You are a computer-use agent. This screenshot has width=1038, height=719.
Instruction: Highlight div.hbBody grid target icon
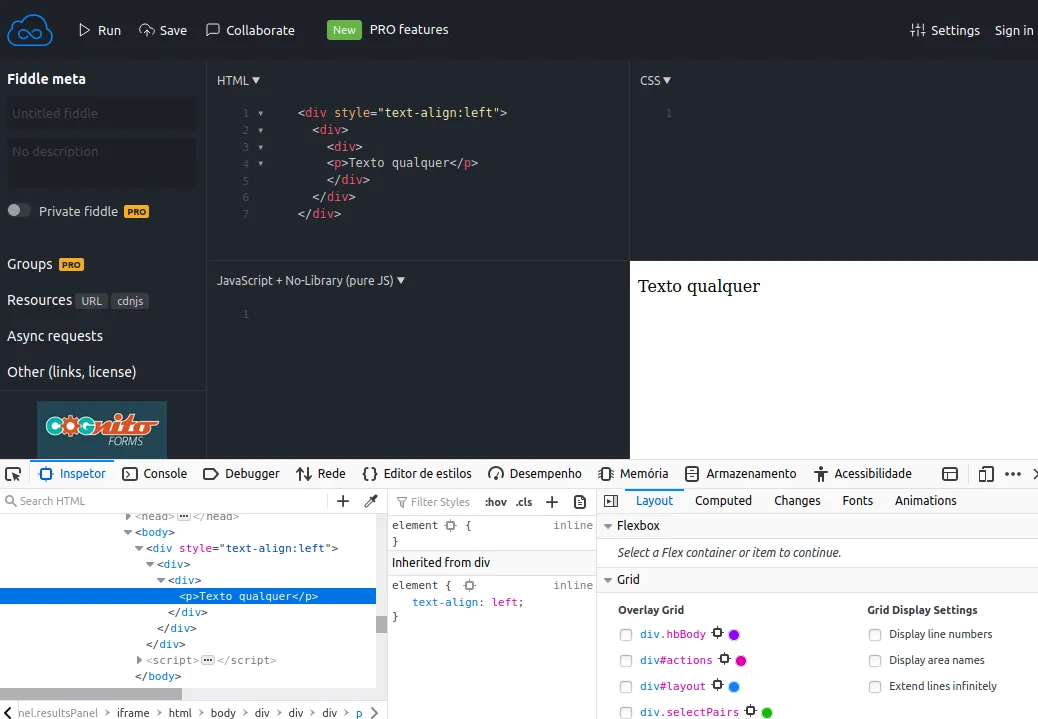717,633
